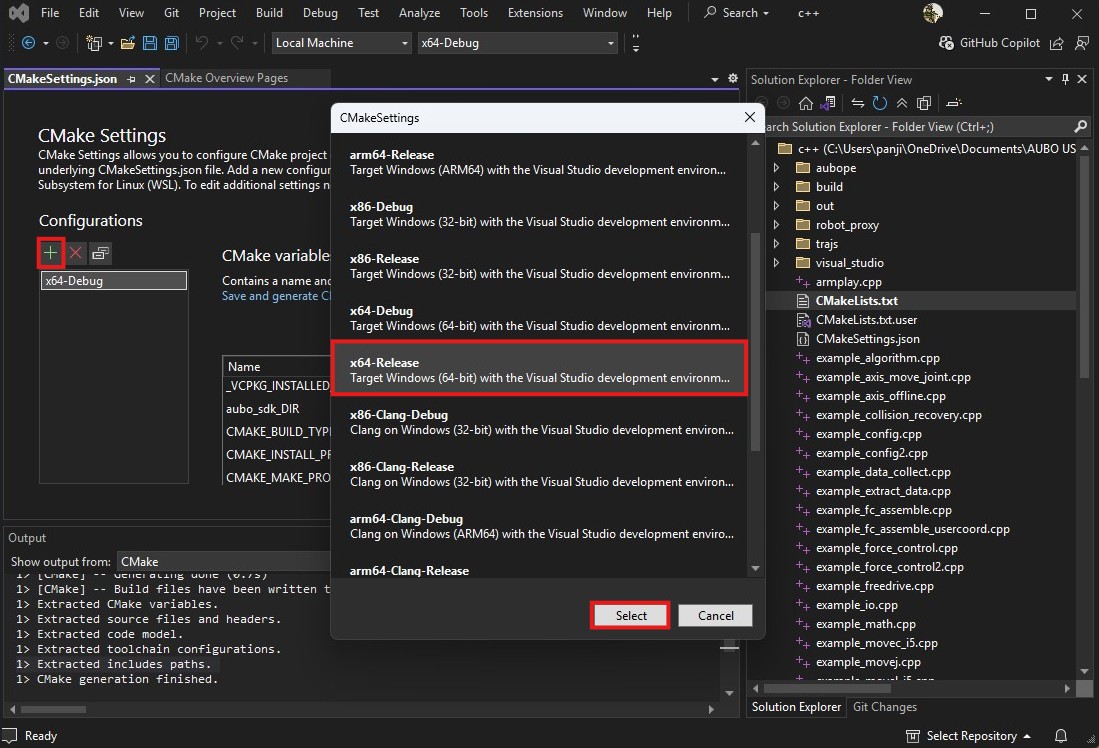Click the Home icon in Solution Explorer
Image resolution: width=1099 pixels, height=748 pixels.
click(x=806, y=103)
